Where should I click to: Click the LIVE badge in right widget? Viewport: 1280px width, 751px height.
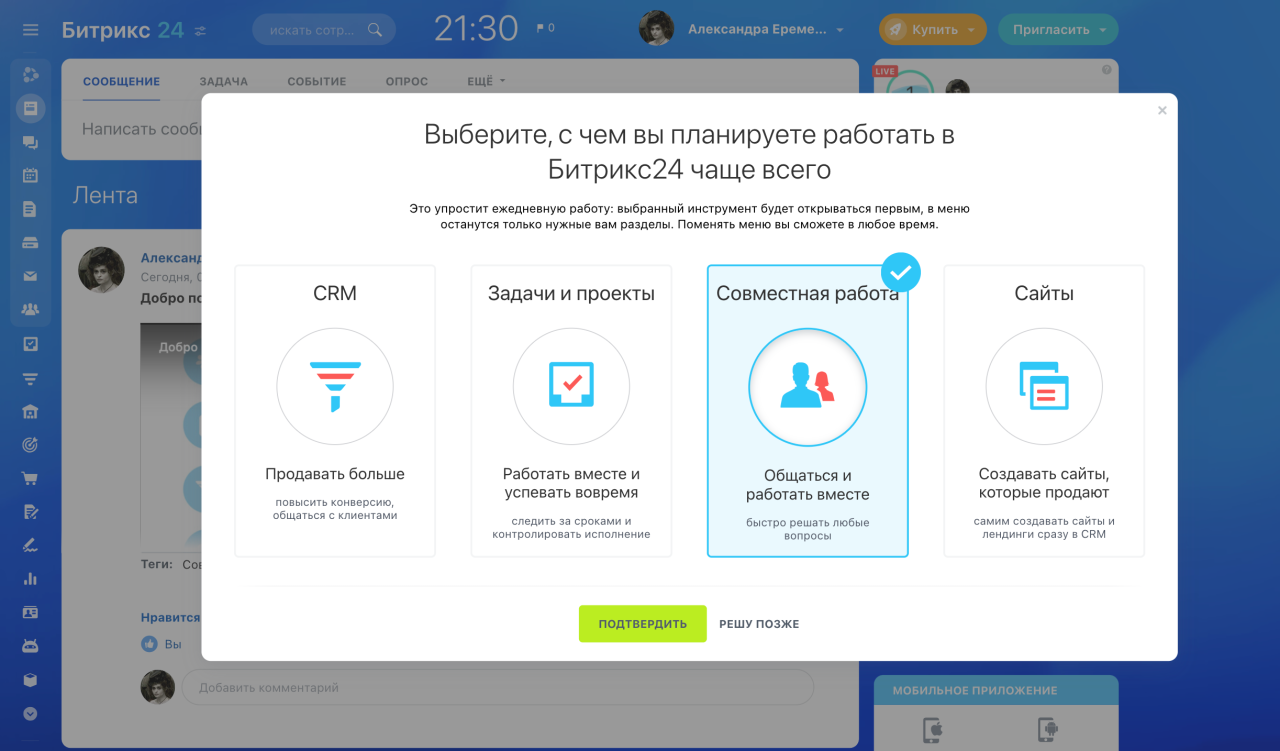pos(884,71)
